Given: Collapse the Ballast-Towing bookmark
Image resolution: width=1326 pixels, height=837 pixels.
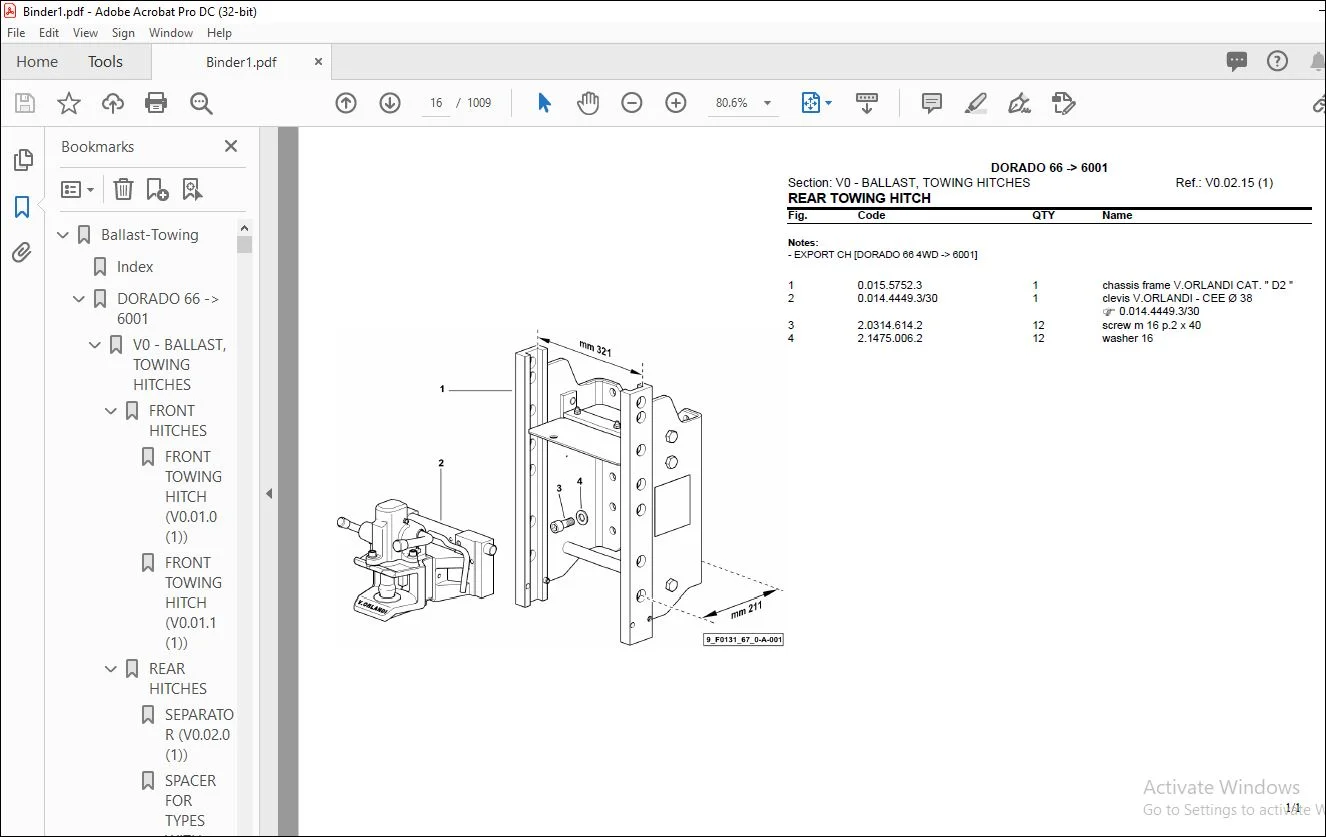Looking at the screenshot, I should tap(64, 235).
